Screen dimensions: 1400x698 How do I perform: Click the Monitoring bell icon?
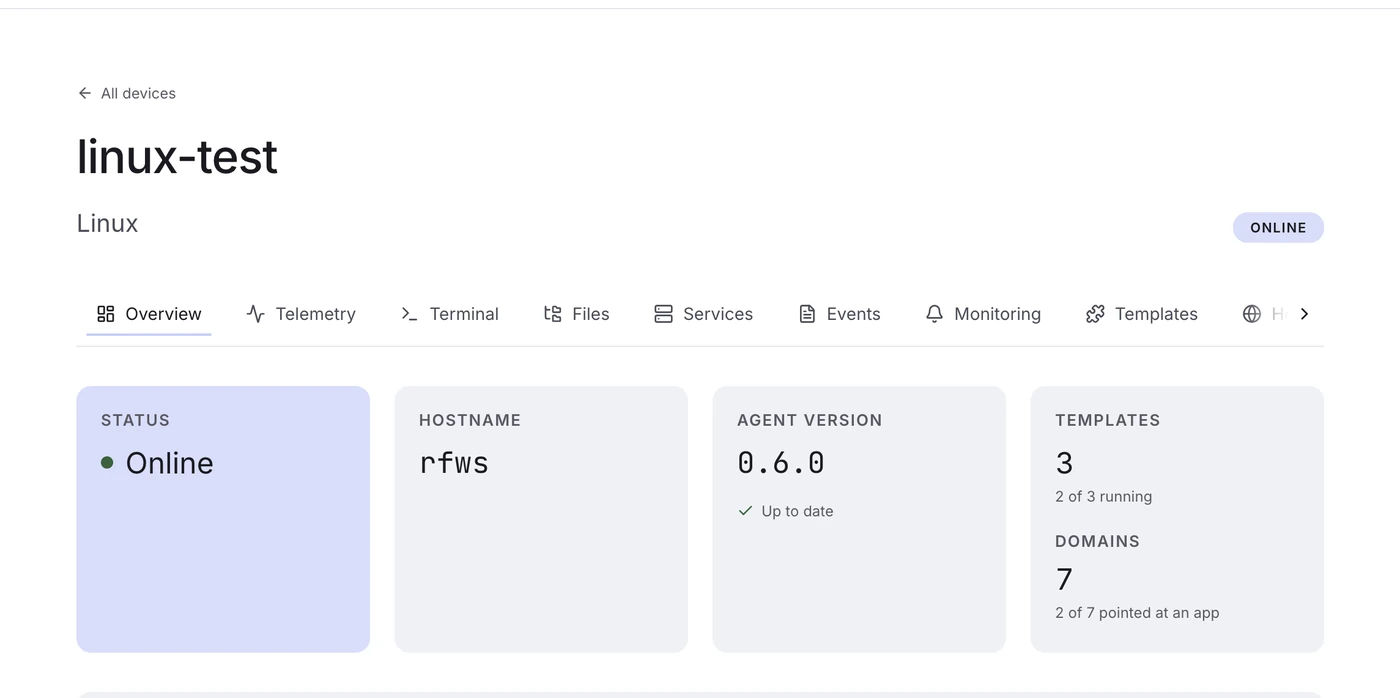934,314
